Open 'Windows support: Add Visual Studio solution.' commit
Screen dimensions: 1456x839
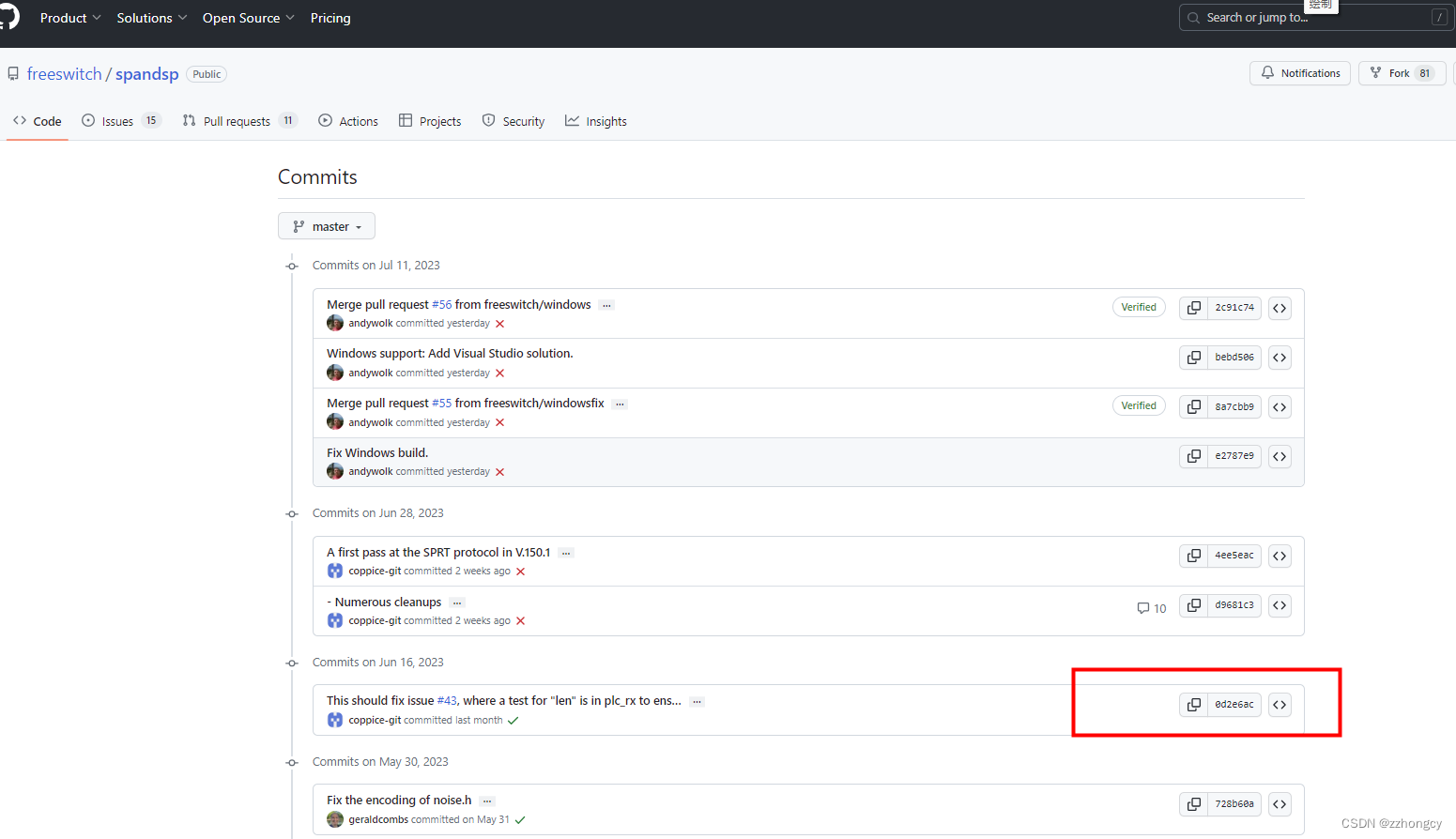[x=450, y=354]
